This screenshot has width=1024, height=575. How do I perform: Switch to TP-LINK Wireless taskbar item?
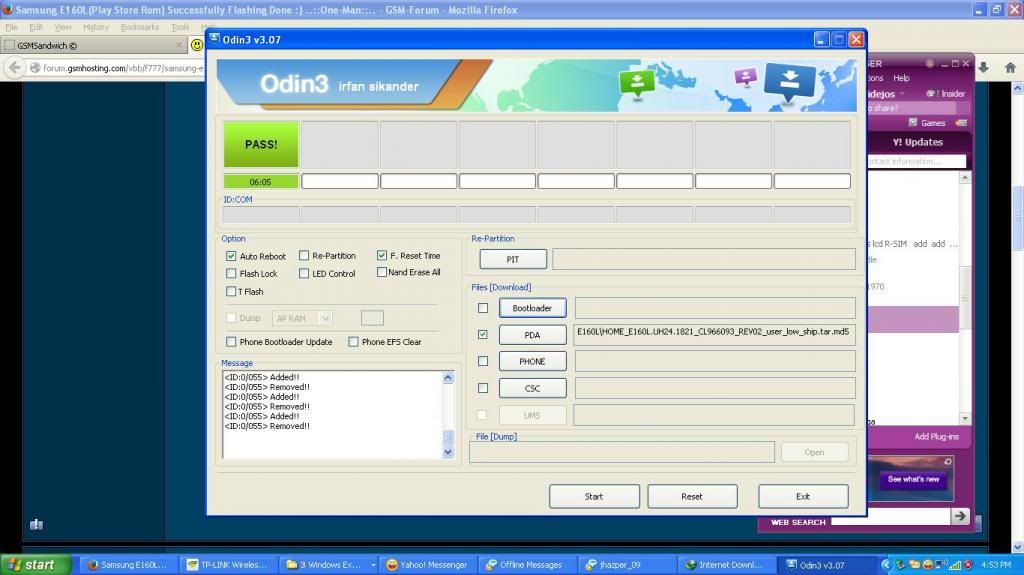(228, 565)
